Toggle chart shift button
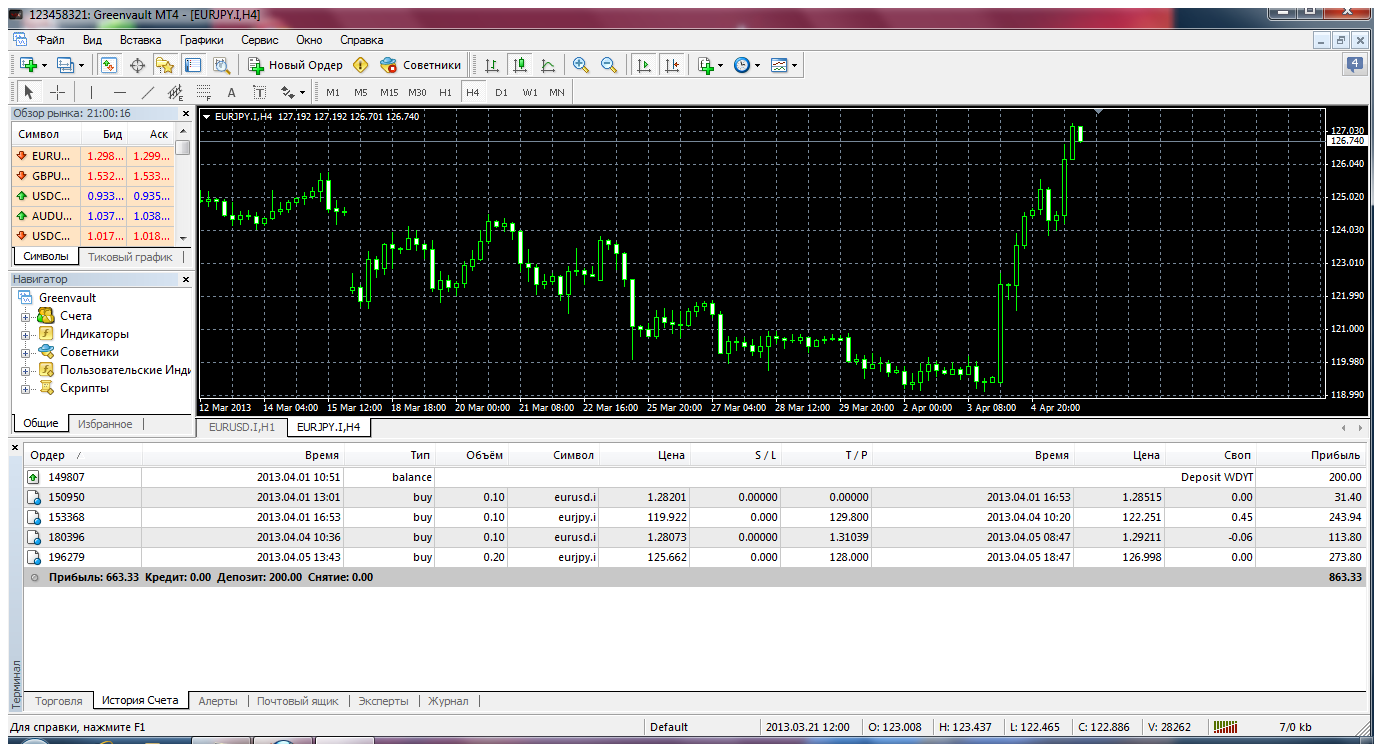 coord(671,65)
